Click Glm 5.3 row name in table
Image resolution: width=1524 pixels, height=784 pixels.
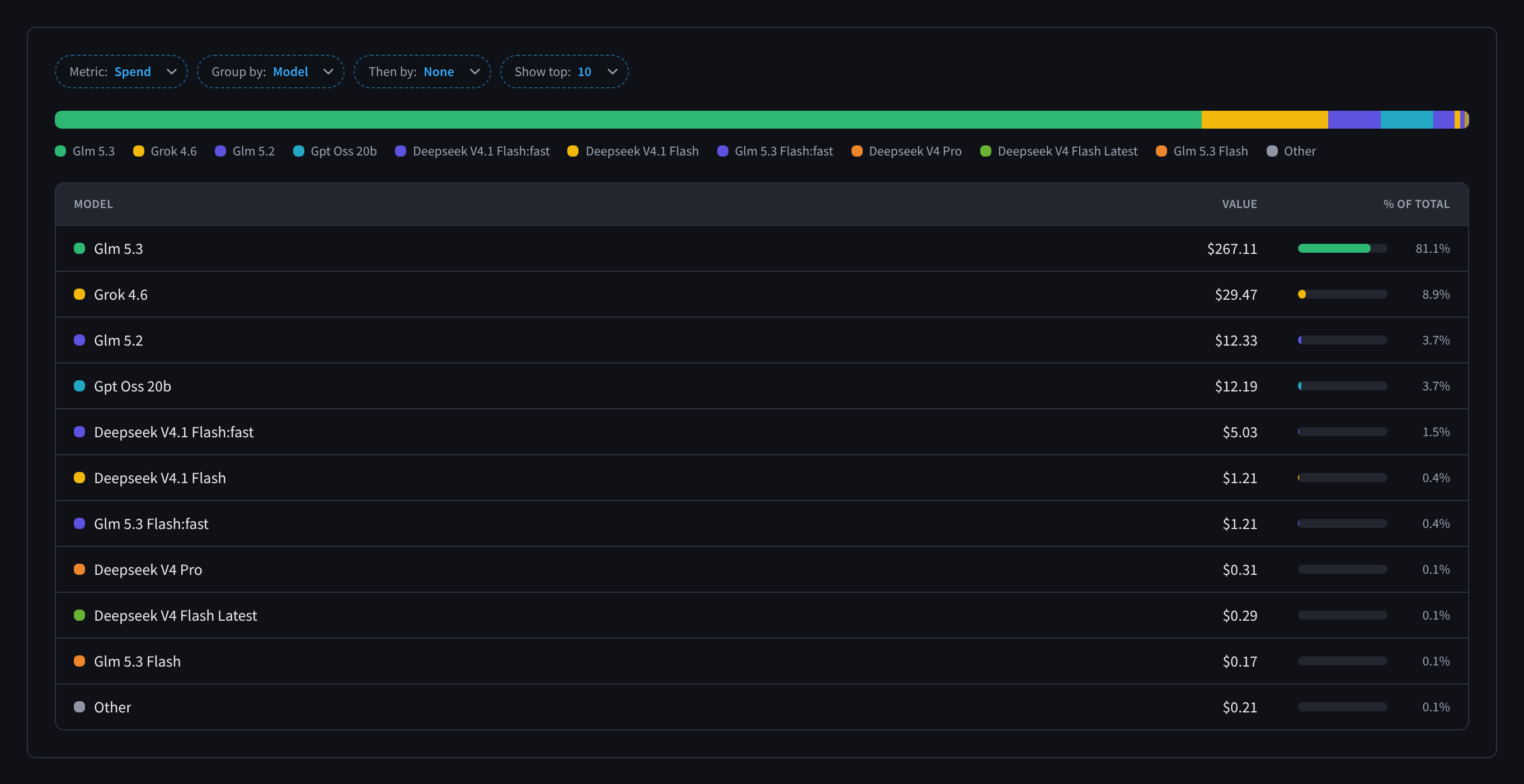[x=118, y=248]
